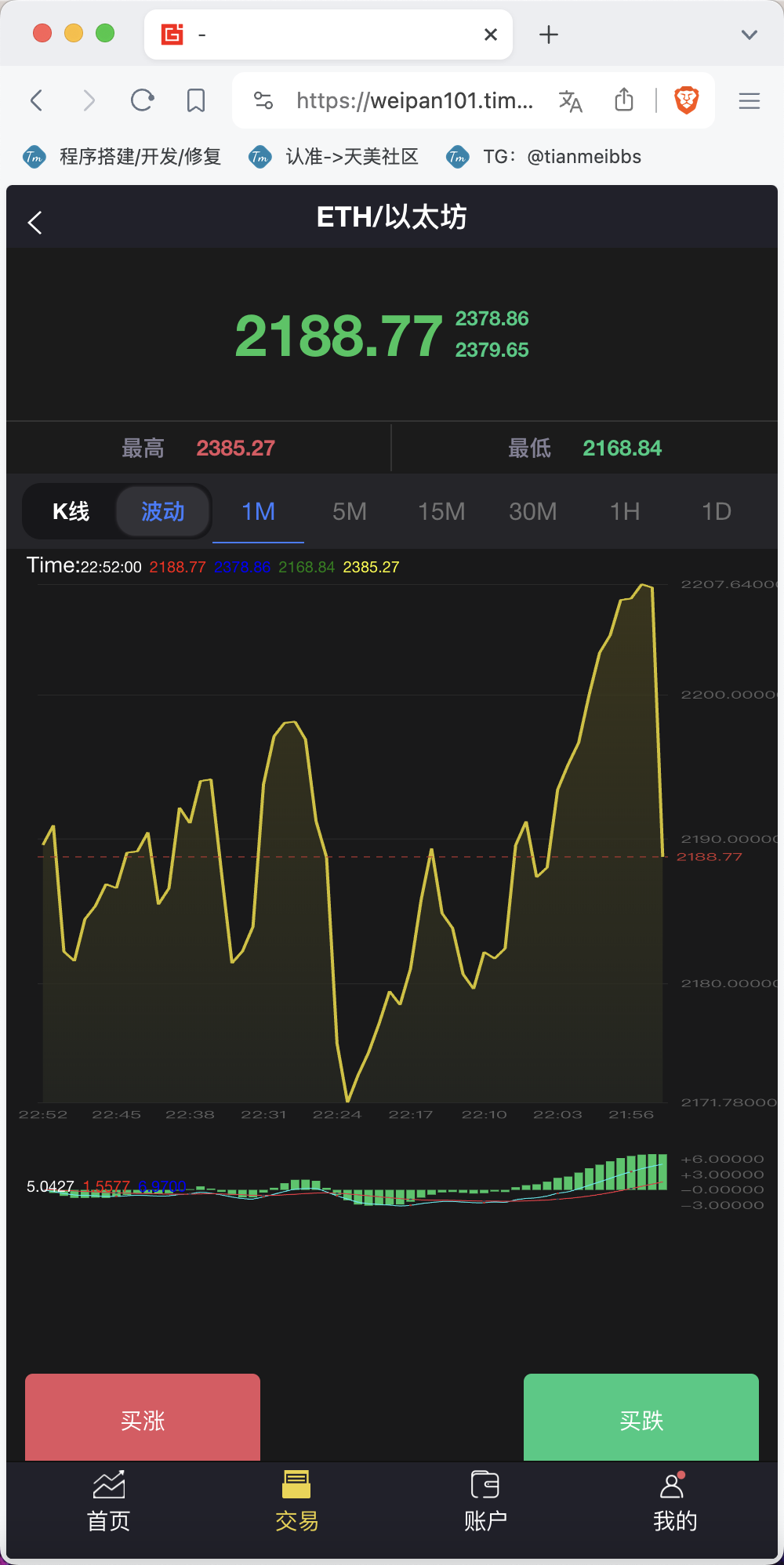Screen dimensions: 784x1565
Task: Open site settings icon in address bar
Action: coord(263,100)
